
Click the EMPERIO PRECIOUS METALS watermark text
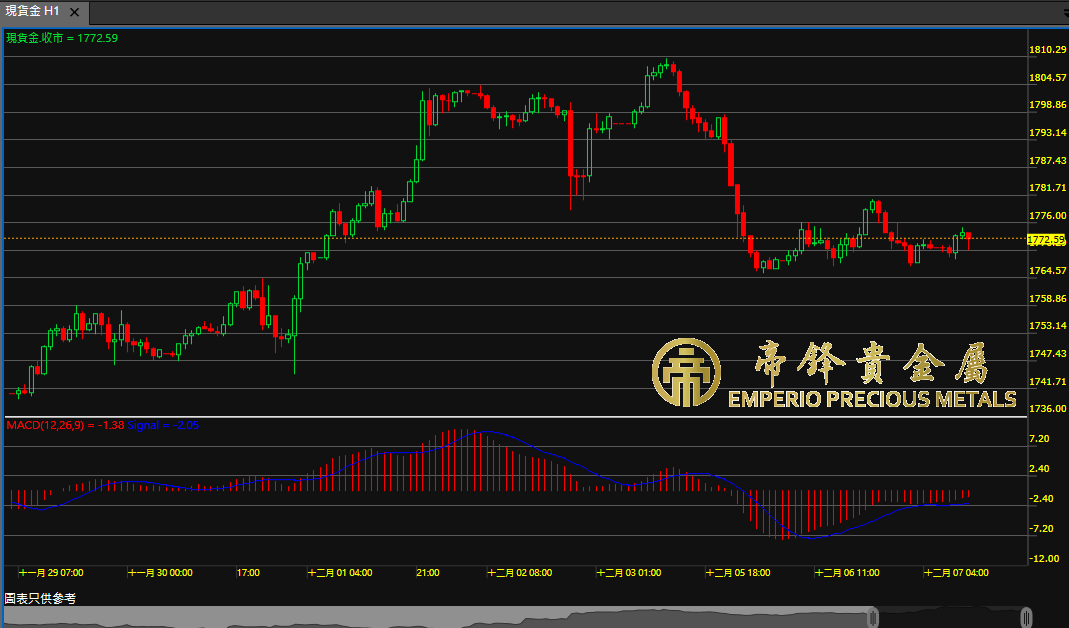click(x=872, y=400)
